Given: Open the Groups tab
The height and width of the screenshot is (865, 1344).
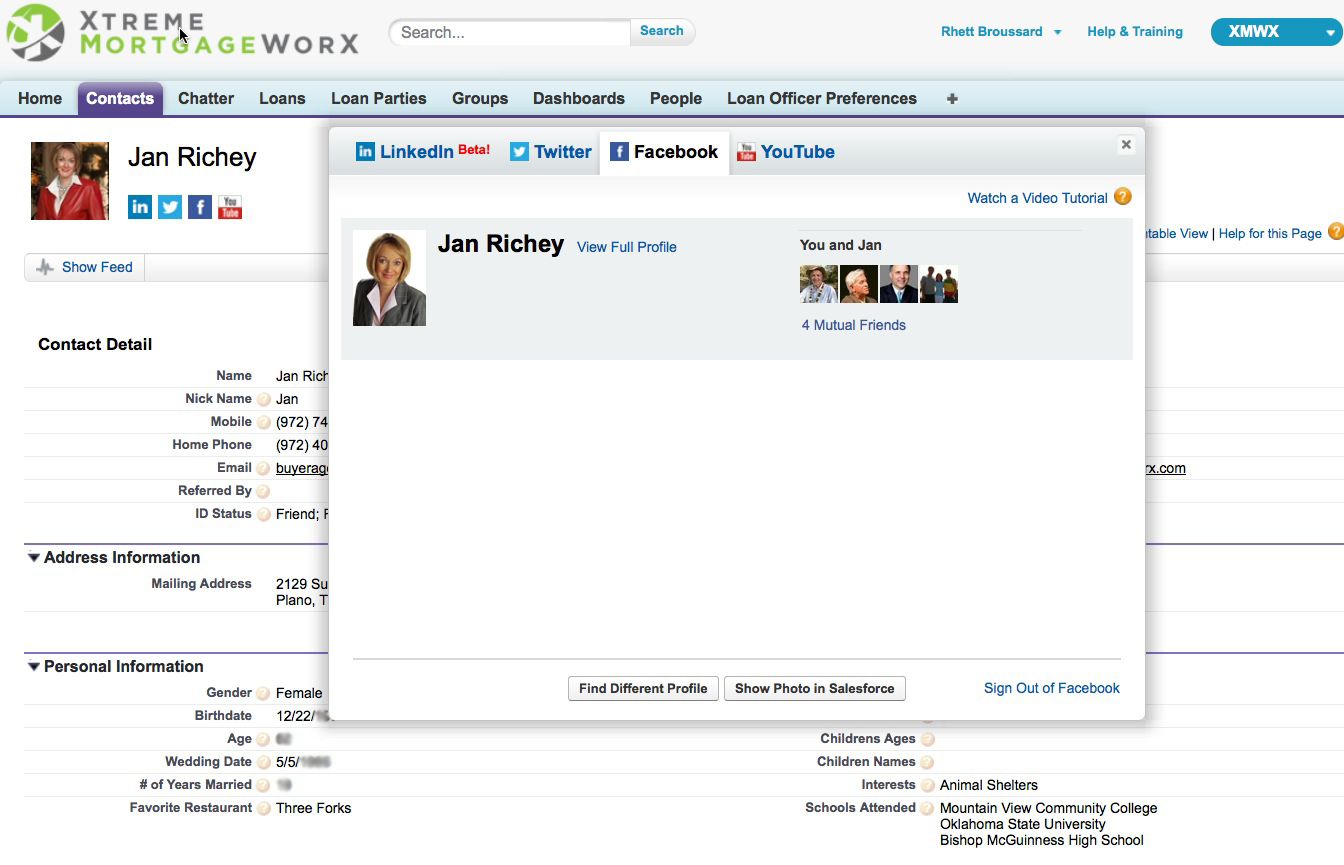Looking at the screenshot, I should (480, 98).
